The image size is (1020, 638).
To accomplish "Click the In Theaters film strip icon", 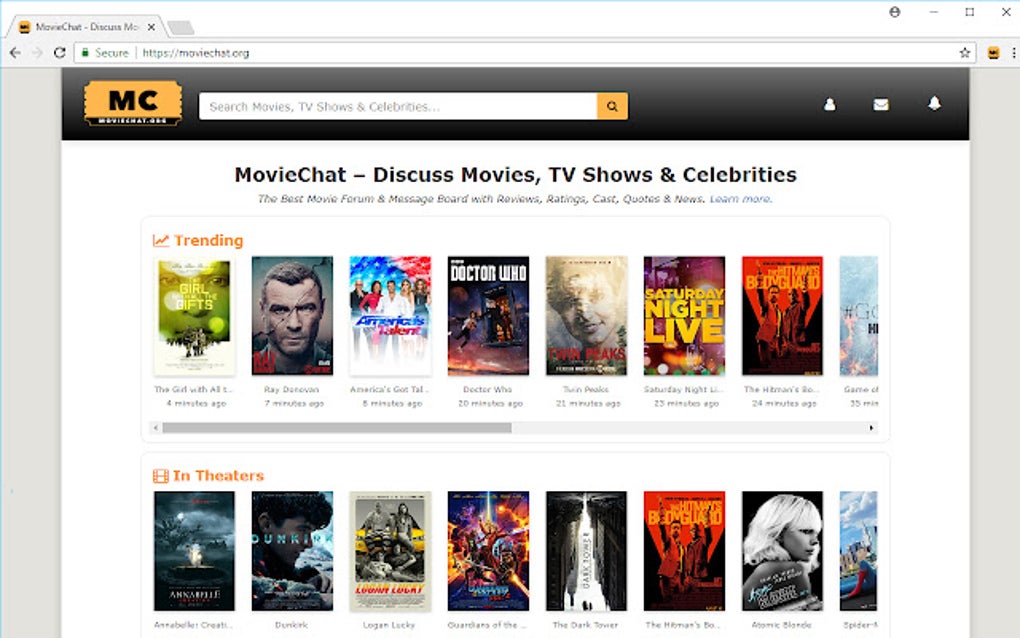I will tap(160, 474).
